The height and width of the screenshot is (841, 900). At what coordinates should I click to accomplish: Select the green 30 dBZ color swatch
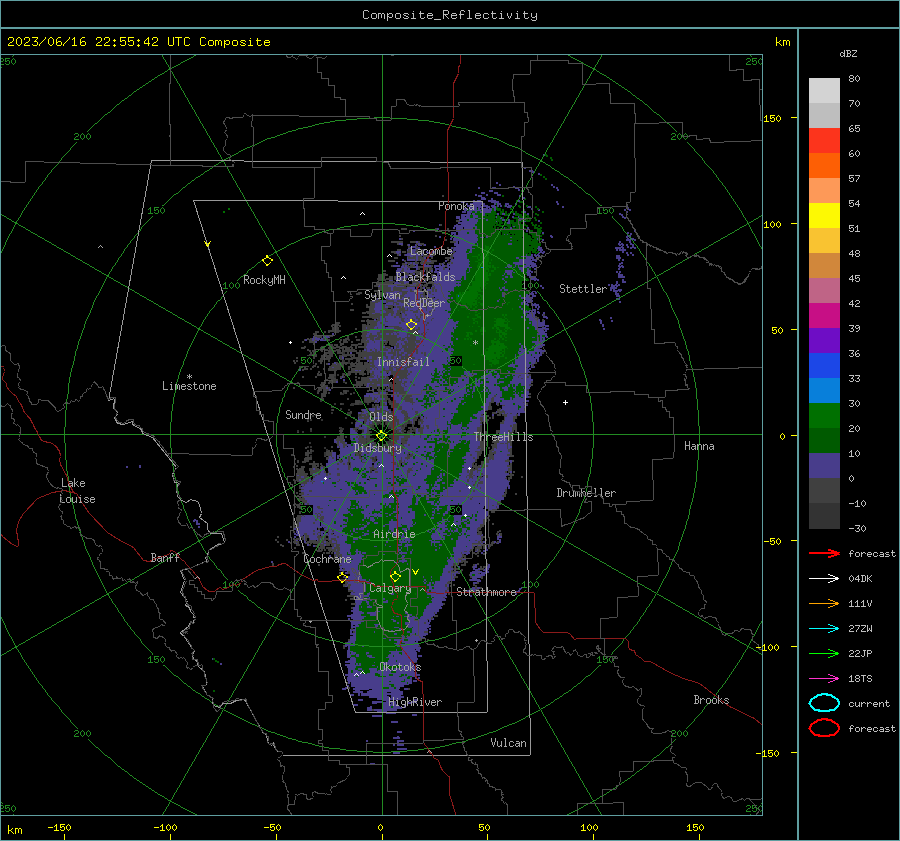point(824,415)
